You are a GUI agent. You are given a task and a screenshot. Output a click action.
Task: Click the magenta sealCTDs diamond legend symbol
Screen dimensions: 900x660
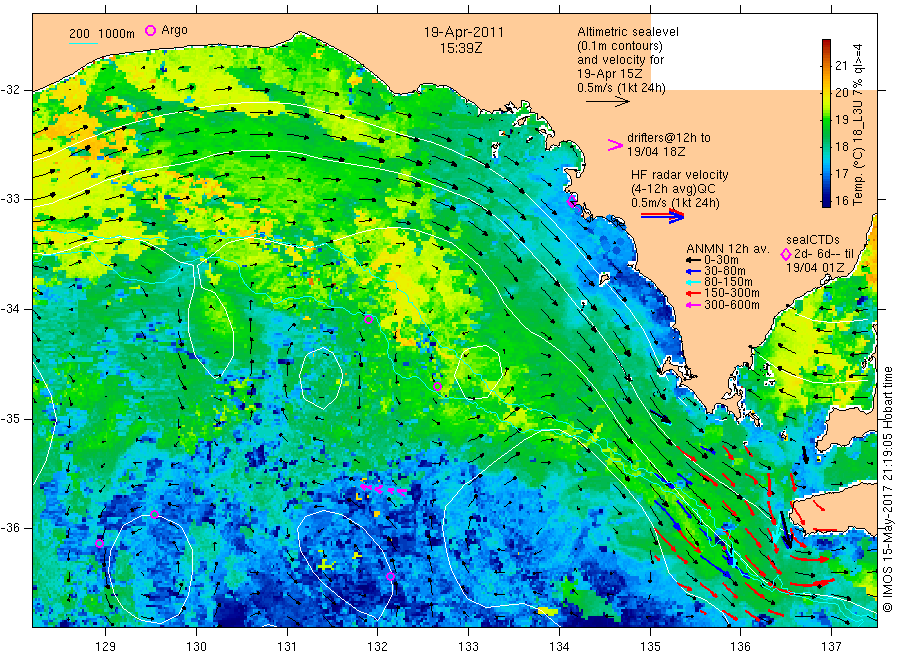[x=786, y=254]
